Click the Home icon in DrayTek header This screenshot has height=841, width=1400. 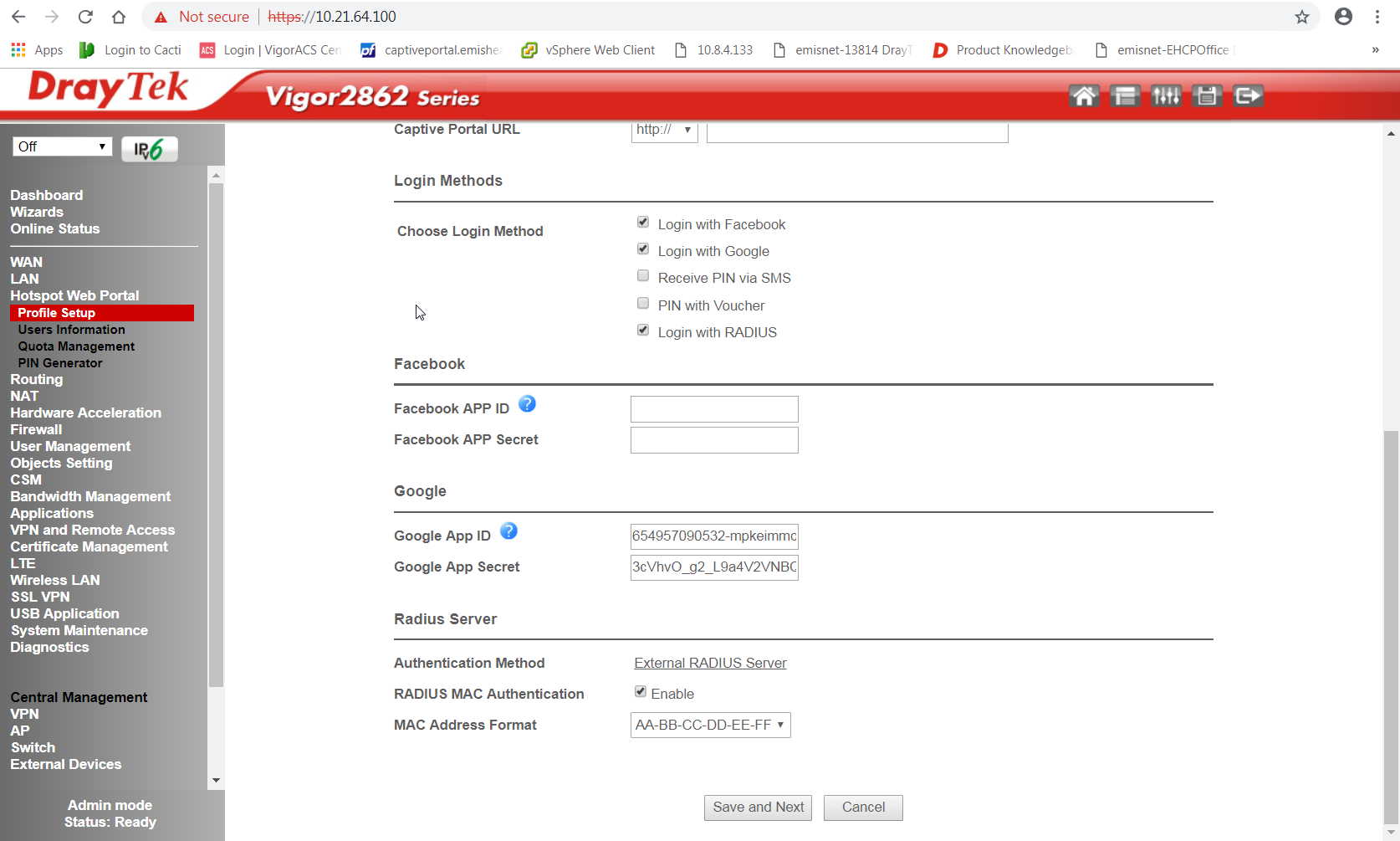point(1084,96)
